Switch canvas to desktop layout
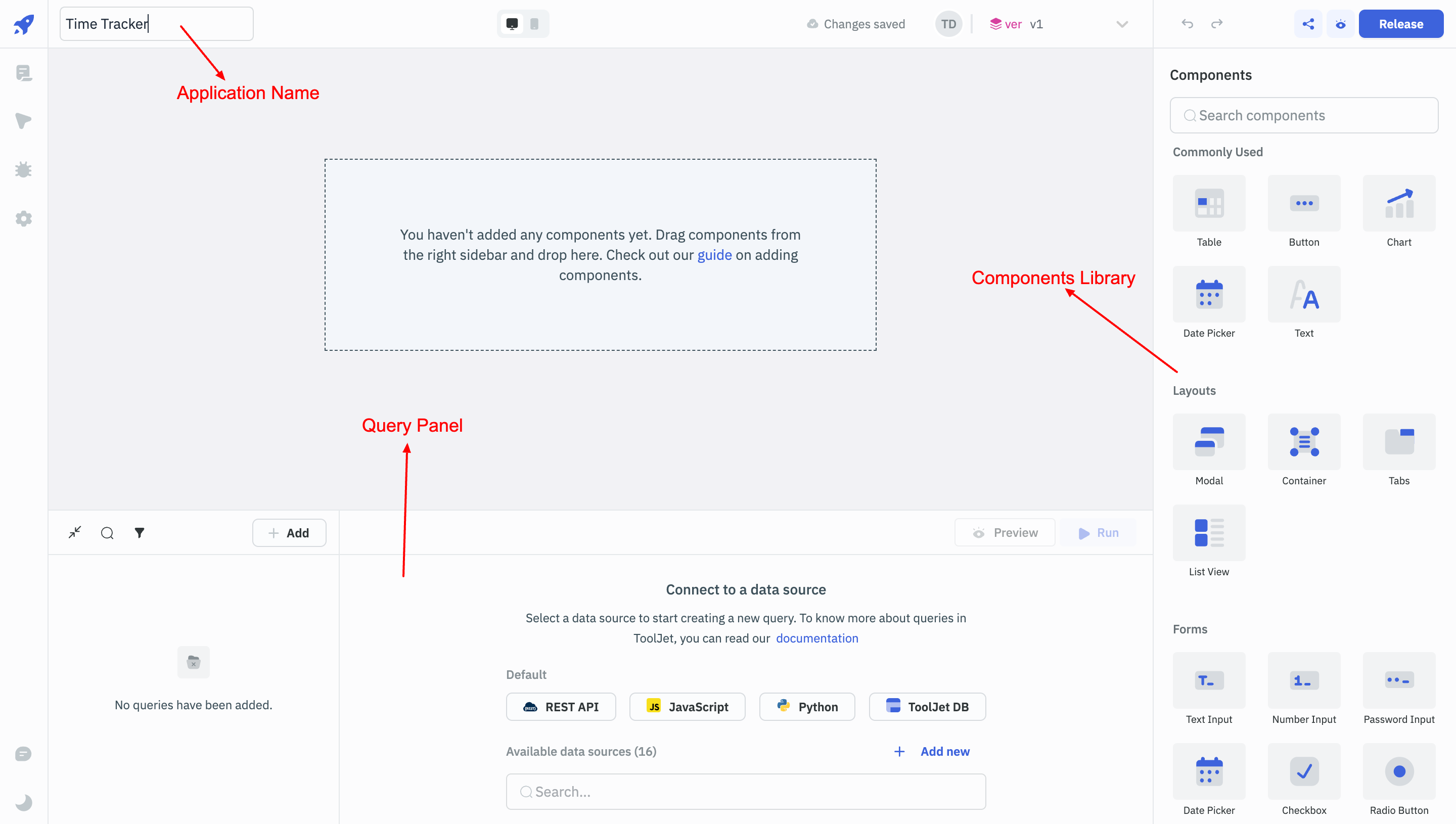Viewport: 1456px width, 824px height. pos(512,24)
